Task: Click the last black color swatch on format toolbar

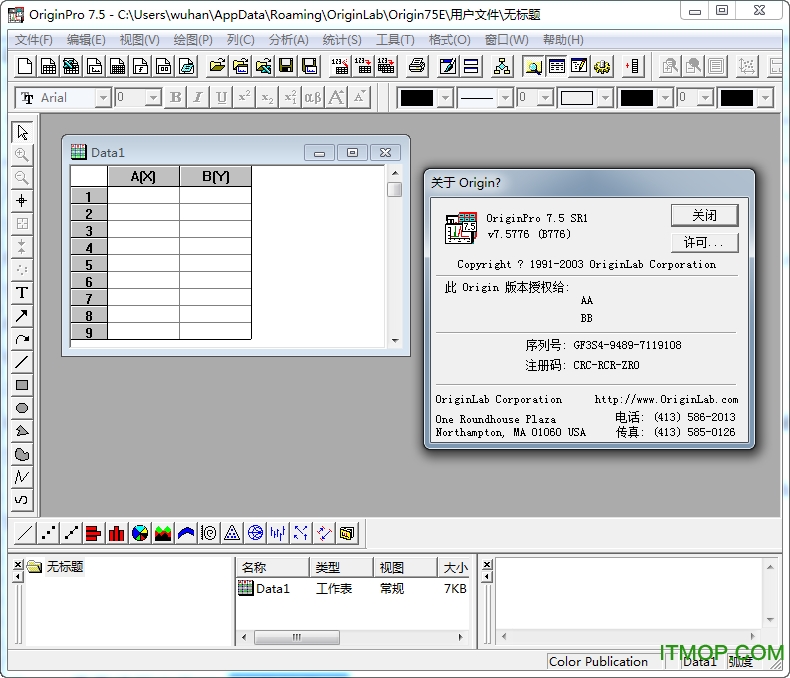Action: click(737, 98)
